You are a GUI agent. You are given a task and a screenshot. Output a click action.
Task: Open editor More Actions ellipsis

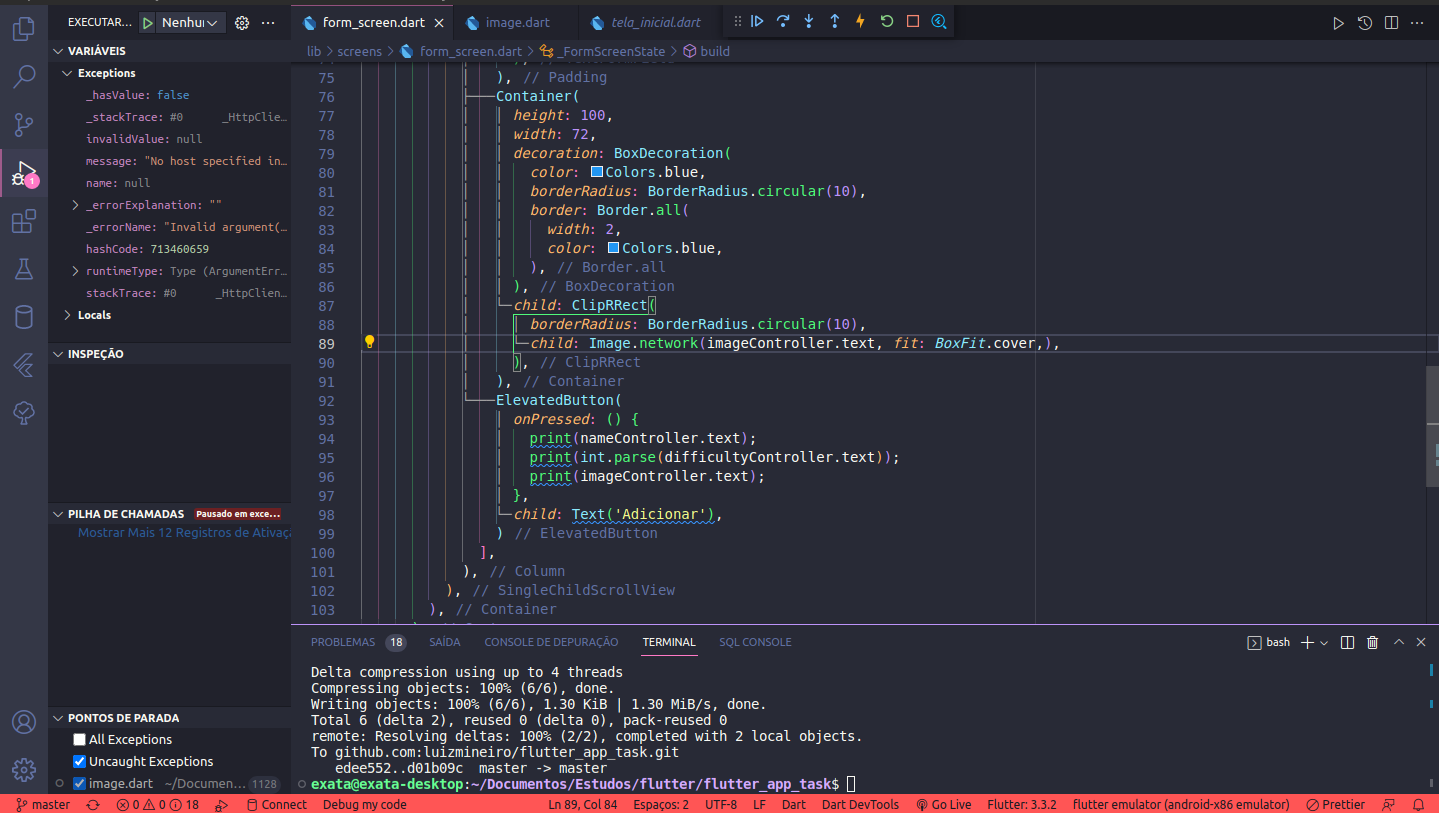pyautogui.click(x=1416, y=23)
